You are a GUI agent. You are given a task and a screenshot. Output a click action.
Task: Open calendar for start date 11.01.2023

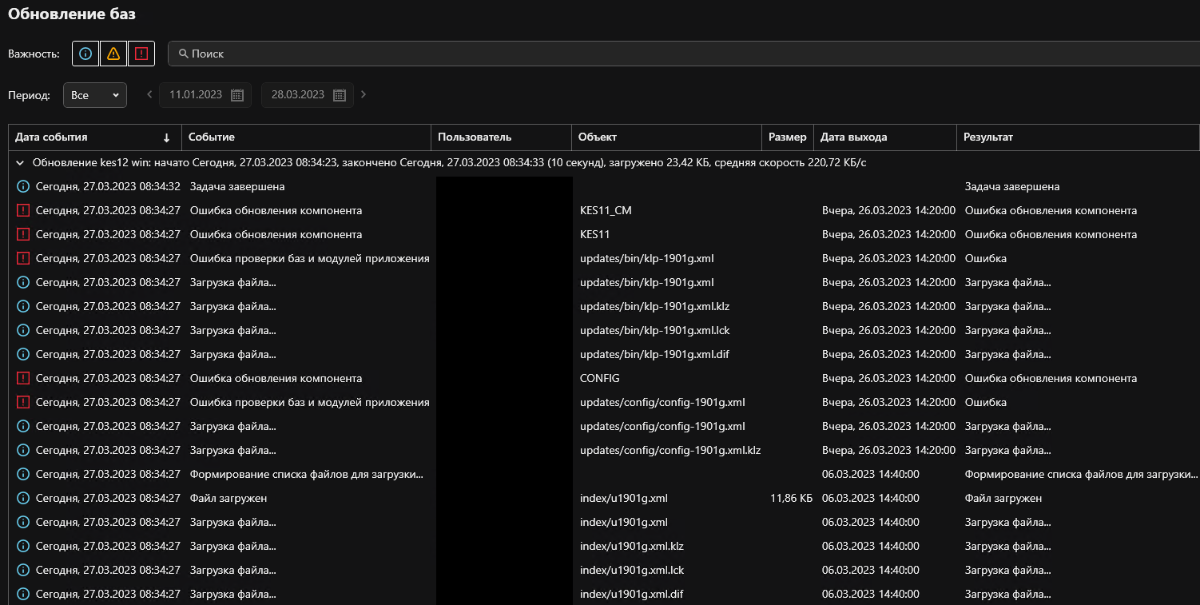(x=237, y=95)
